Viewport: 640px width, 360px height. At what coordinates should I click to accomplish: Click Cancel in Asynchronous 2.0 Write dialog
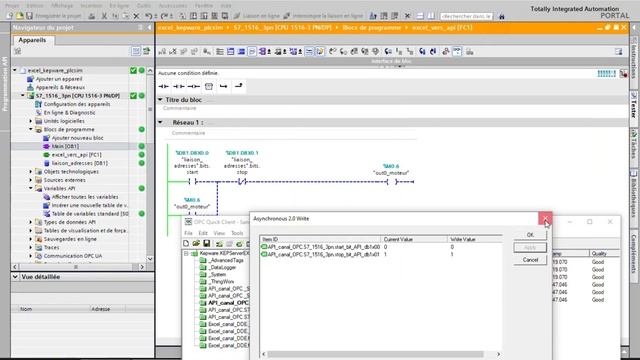(530, 260)
